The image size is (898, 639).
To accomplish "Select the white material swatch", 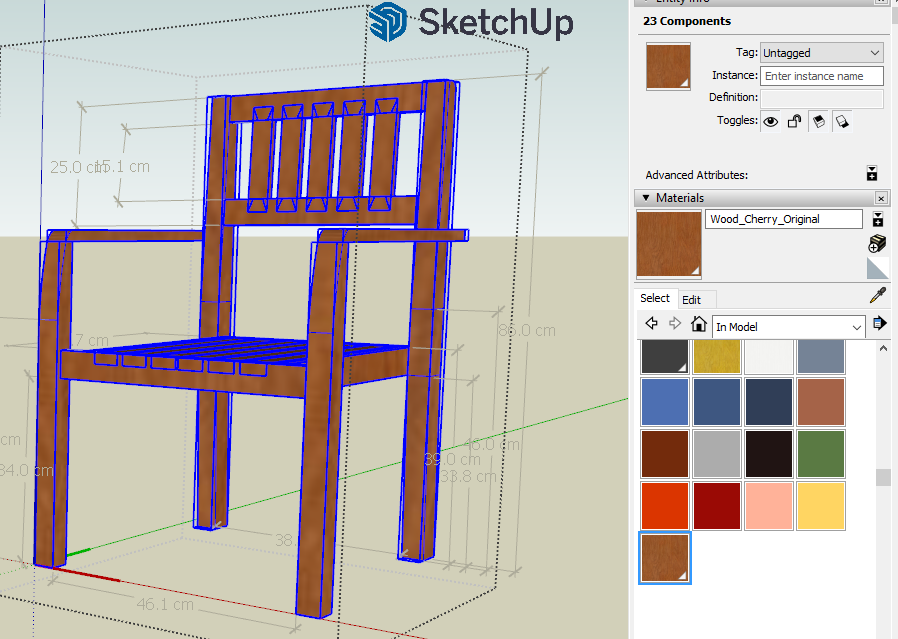I will click(x=769, y=356).
